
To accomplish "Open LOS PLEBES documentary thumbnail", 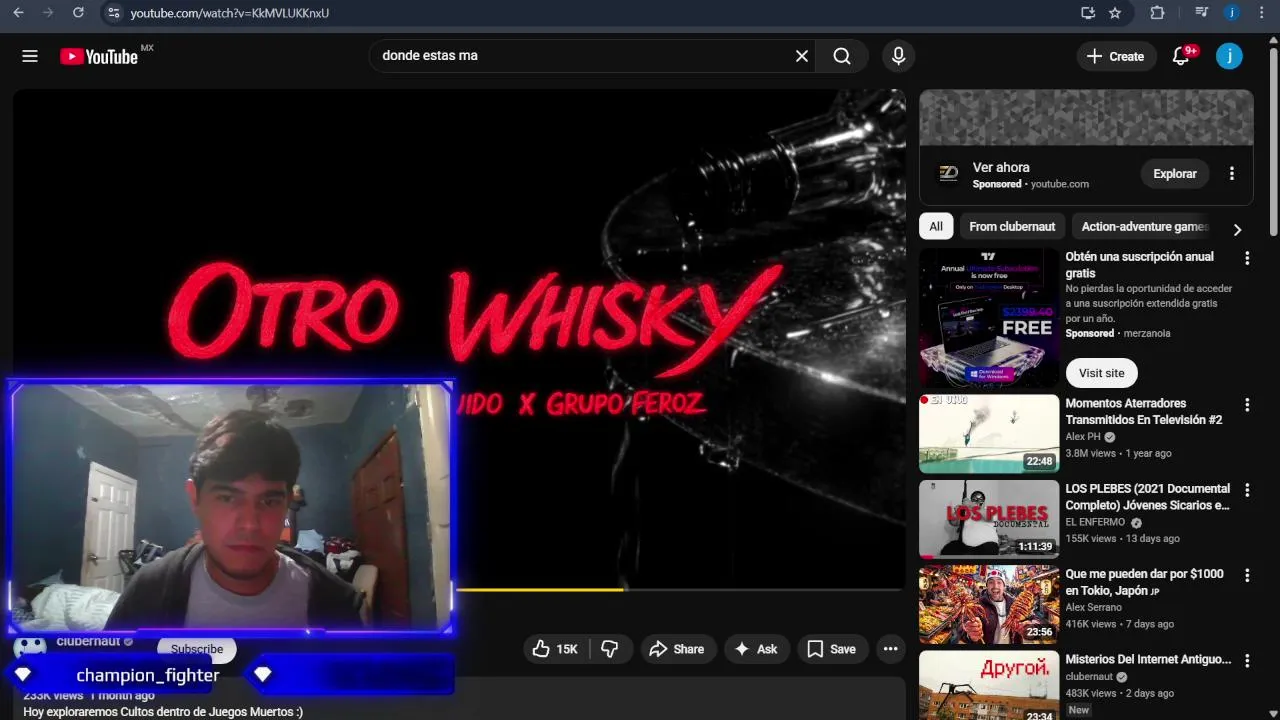I will pyautogui.click(x=989, y=519).
